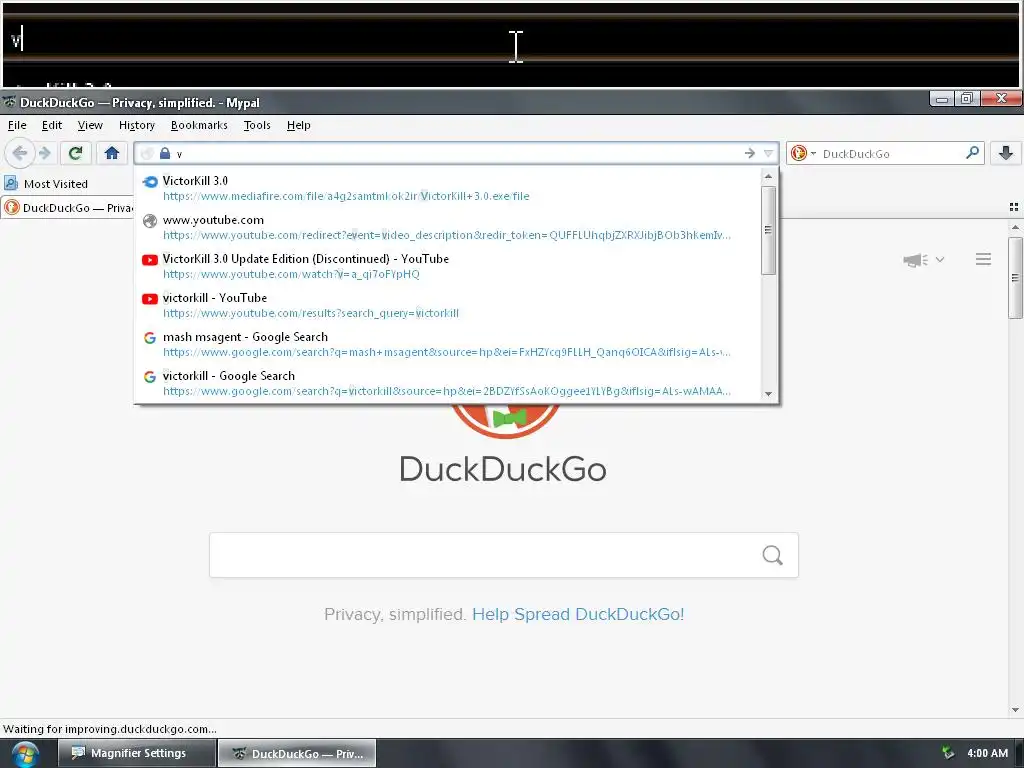Open the Tools menu

pyautogui.click(x=257, y=125)
